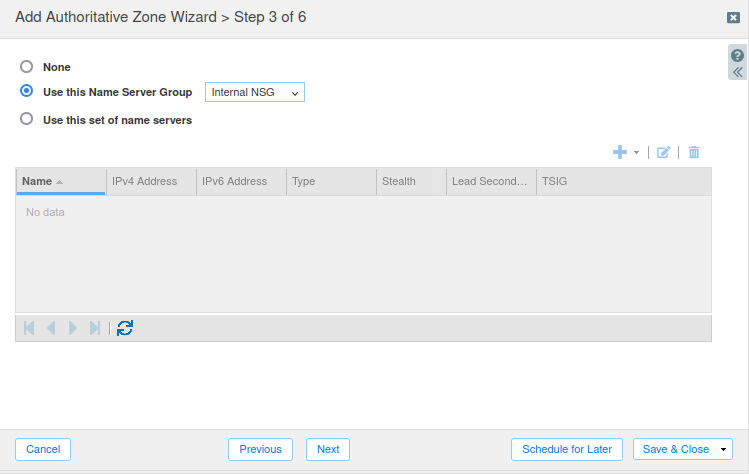Expand Save & Close dropdown arrow
Viewport: 749px width, 474px height.
[723, 450]
